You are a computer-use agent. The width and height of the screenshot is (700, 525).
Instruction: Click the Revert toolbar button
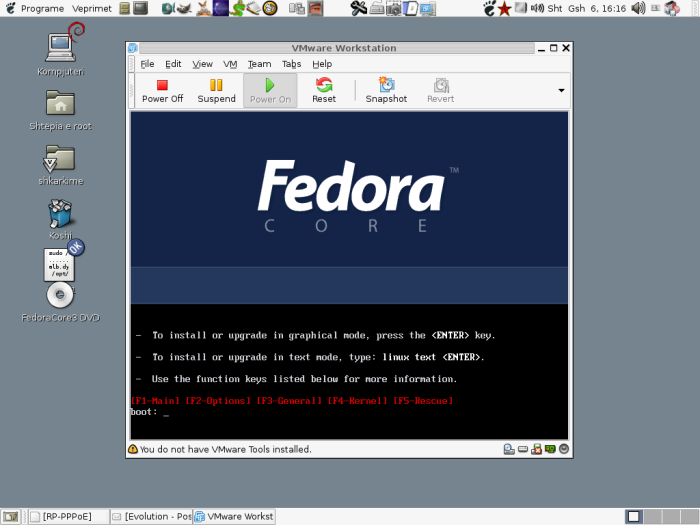click(x=441, y=91)
